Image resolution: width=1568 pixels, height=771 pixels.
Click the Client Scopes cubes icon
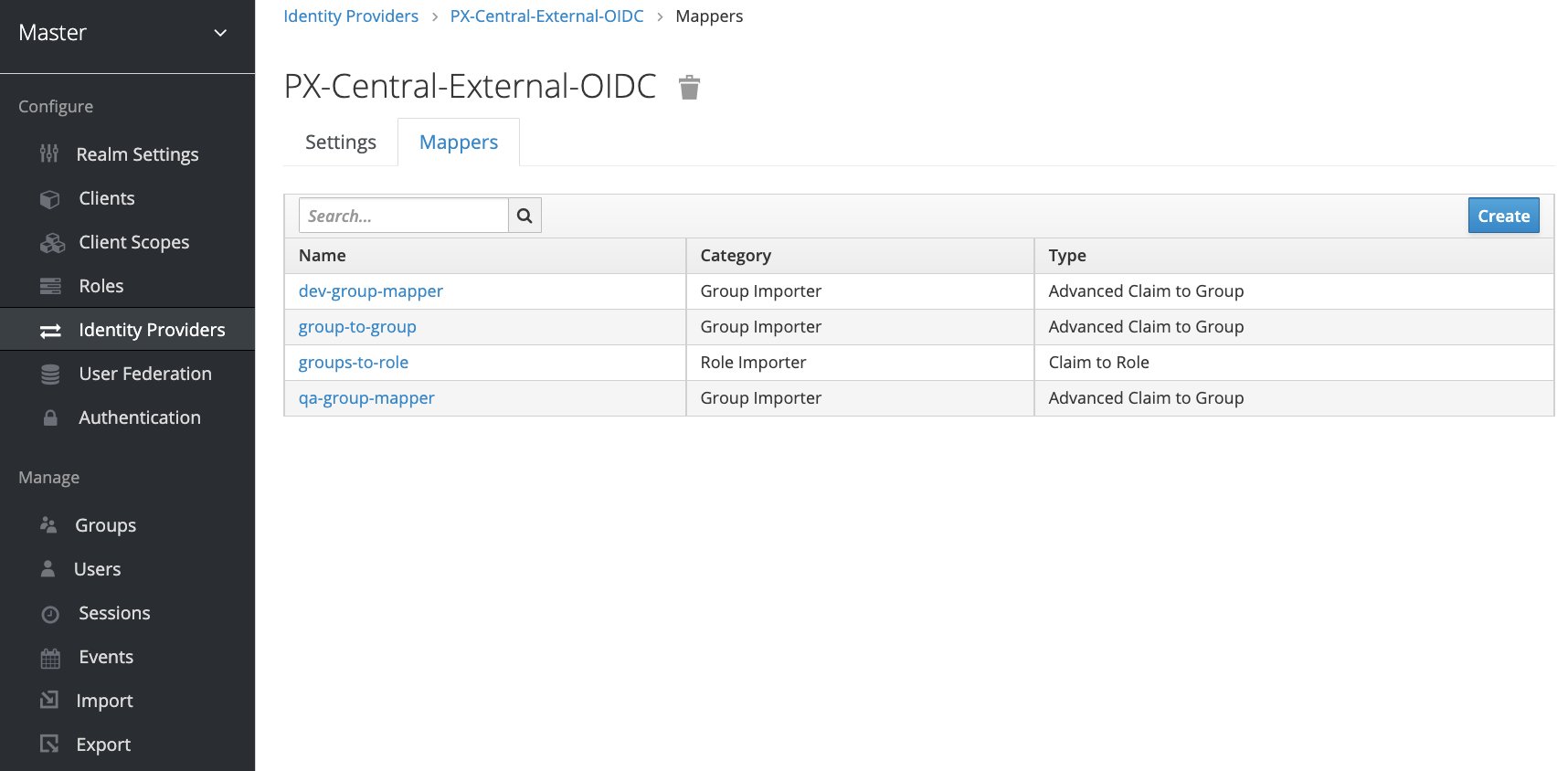click(x=52, y=243)
